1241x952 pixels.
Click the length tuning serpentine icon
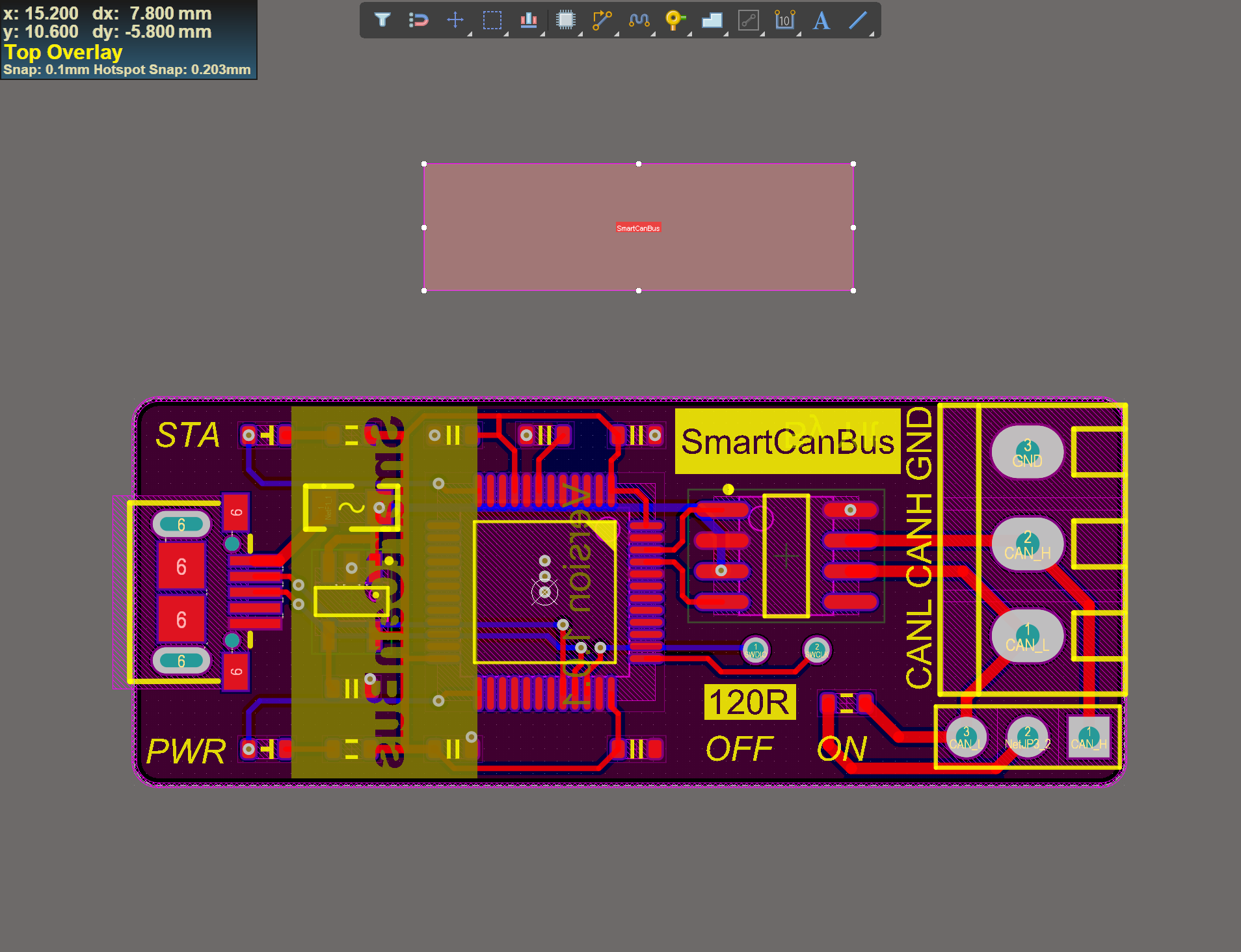coord(639,20)
